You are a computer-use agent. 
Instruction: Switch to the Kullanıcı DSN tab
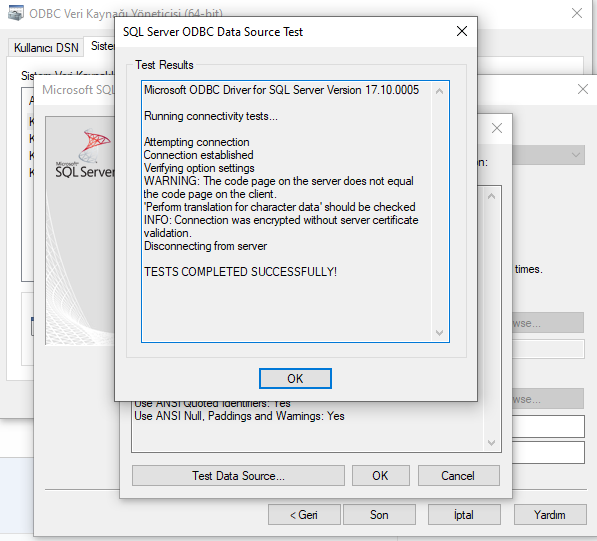tap(46, 48)
